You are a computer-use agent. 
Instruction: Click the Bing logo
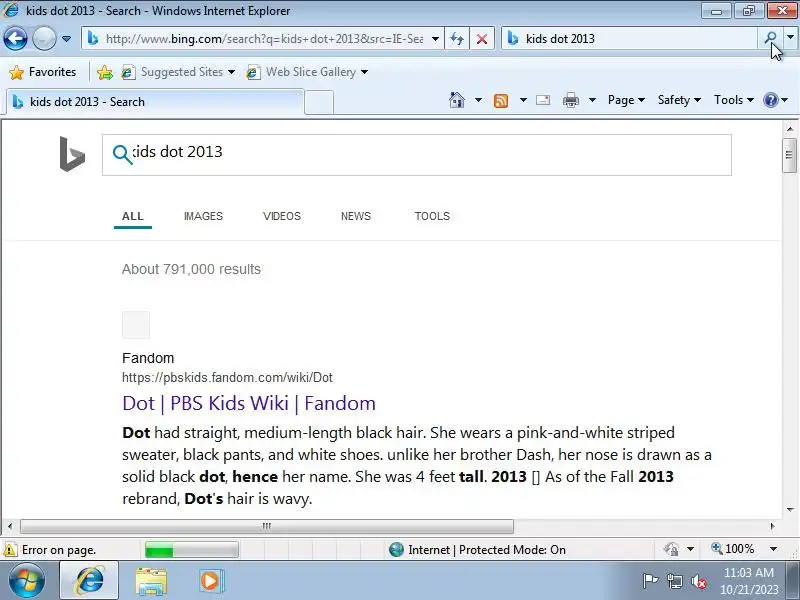pyautogui.click(x=72, y=154)
